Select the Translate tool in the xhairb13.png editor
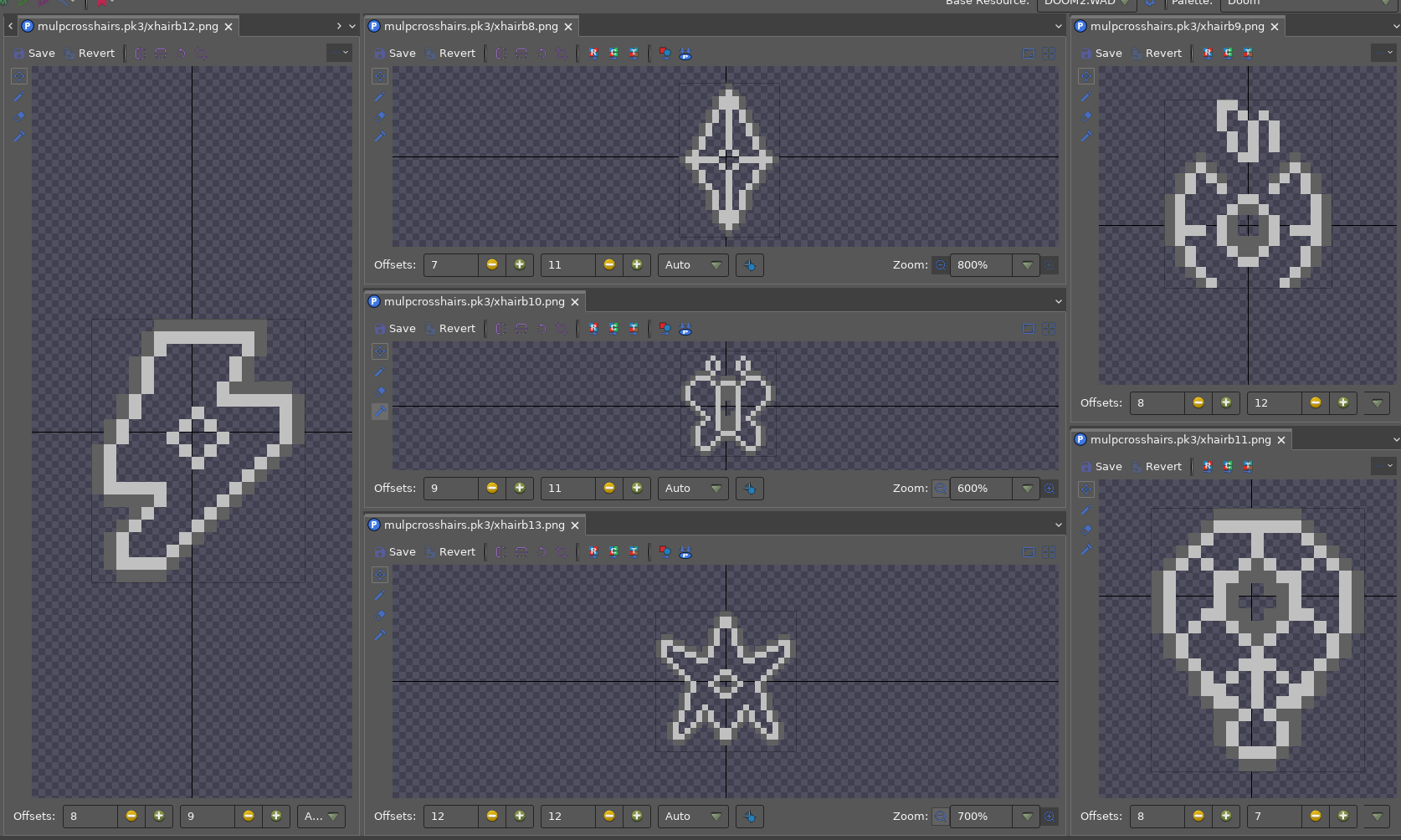Image resolution: width=1401 pixels, height=840 pixels. click(380, 635)
